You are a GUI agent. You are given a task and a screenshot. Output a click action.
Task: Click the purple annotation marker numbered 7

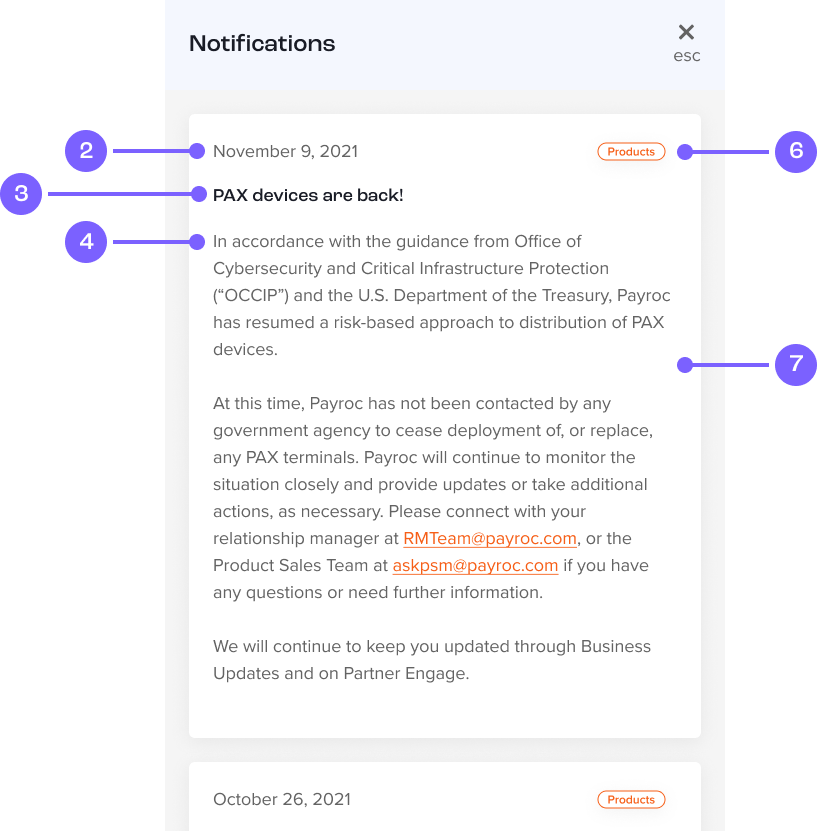796,365
